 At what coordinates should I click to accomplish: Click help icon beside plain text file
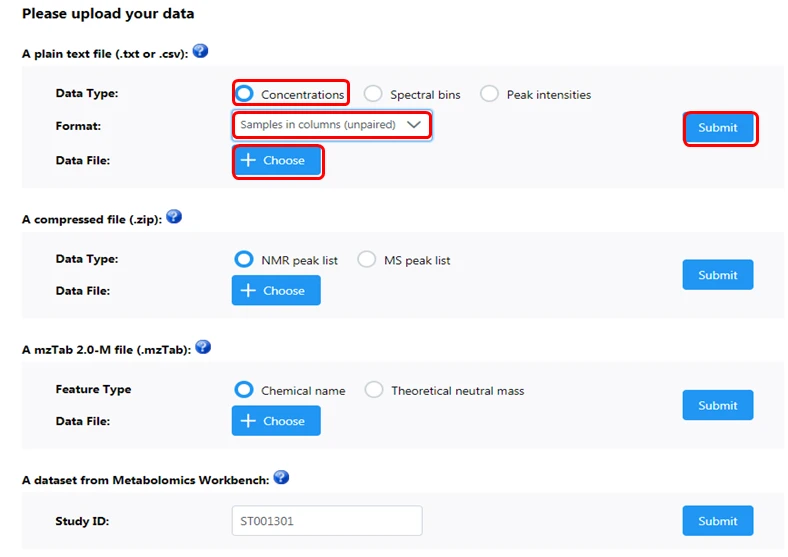tap(200, 51)
